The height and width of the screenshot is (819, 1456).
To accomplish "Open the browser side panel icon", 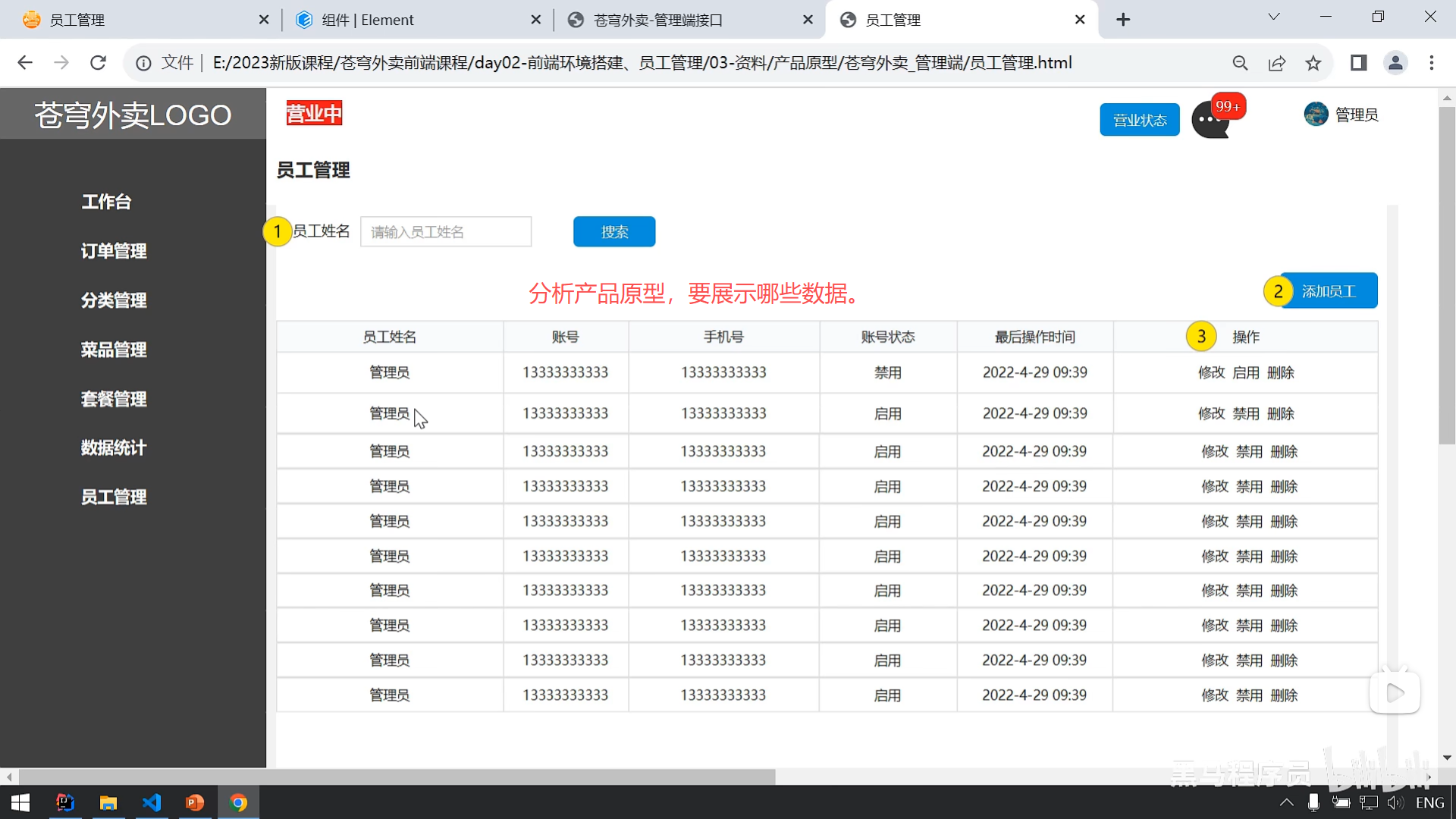I will (x=1358, y=63).
